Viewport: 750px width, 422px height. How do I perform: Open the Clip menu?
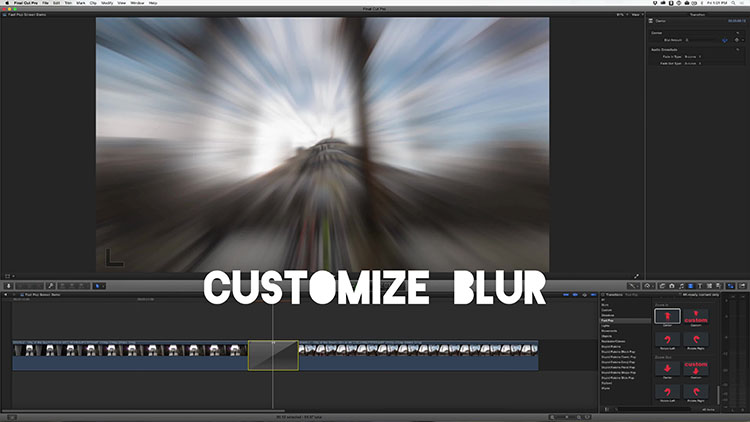click(93, 3)
